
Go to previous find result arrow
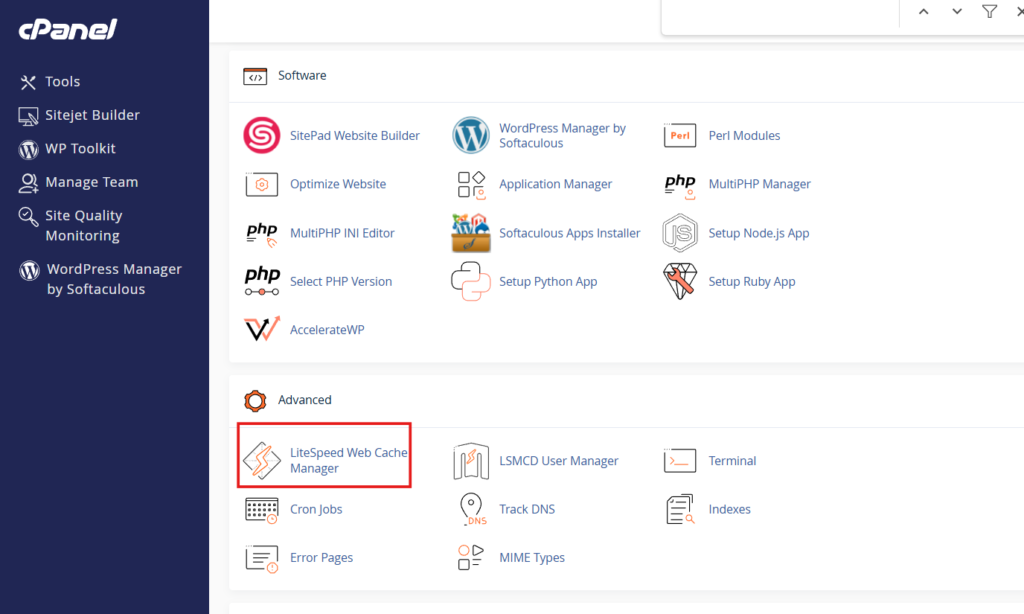923,12
